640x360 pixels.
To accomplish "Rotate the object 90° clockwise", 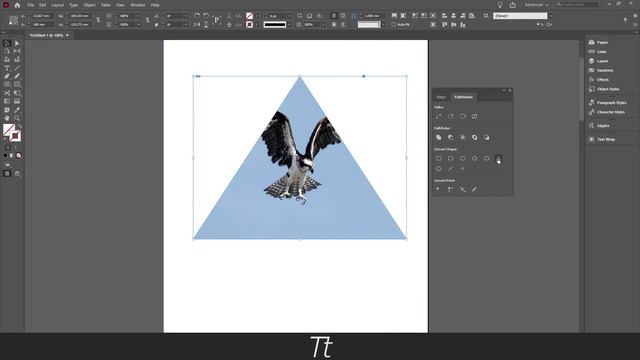I will click(x=197, y=16).
